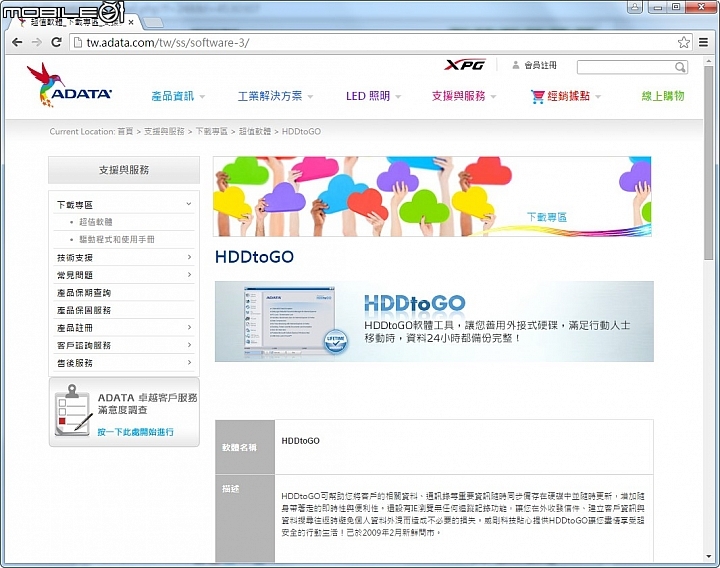720x568 pixels.
Task: Click the 首頁 breadcrumb link
Action: tap(125, 131)
